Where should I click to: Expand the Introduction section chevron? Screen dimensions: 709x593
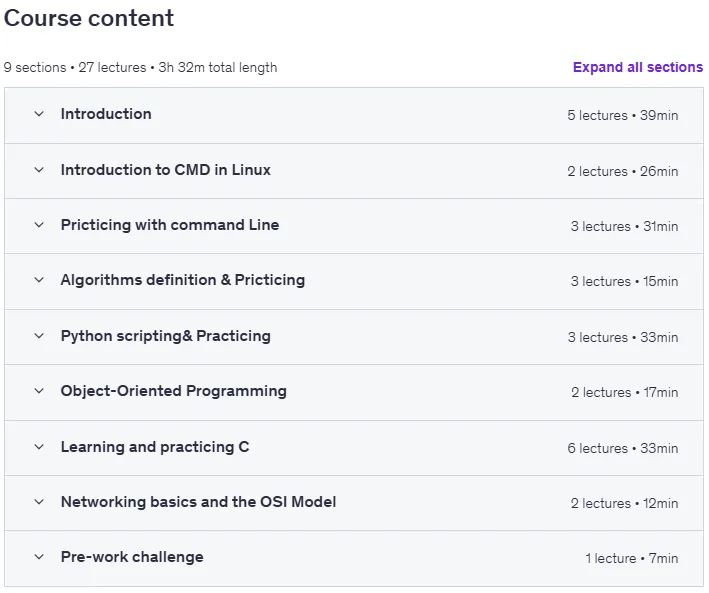pyautogui.click(x=39, y=114)
